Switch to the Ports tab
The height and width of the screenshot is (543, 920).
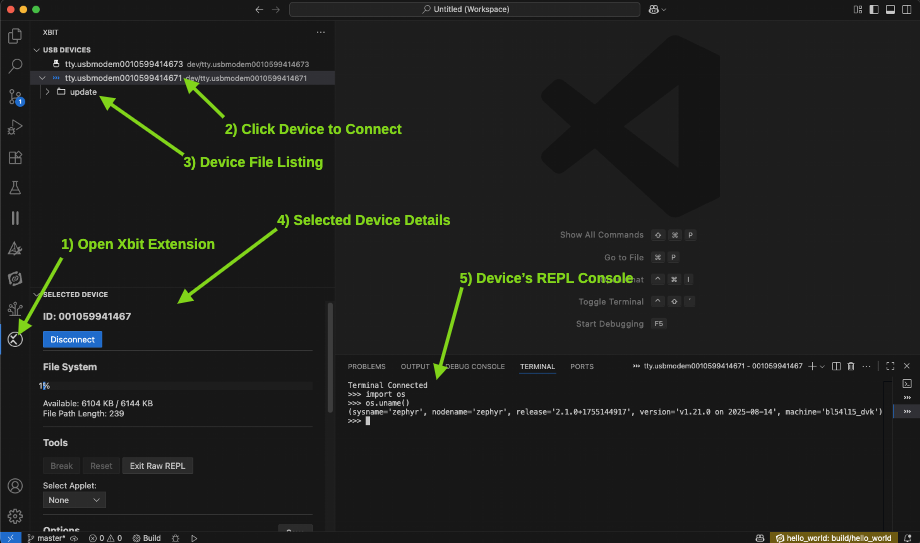(581, 367)
